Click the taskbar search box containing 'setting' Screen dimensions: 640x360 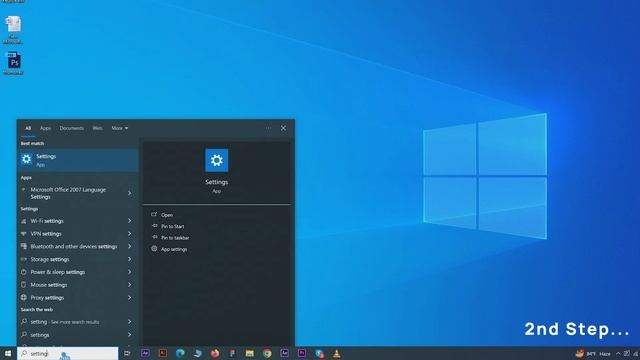pyautogui.click(x=68, y=353)
